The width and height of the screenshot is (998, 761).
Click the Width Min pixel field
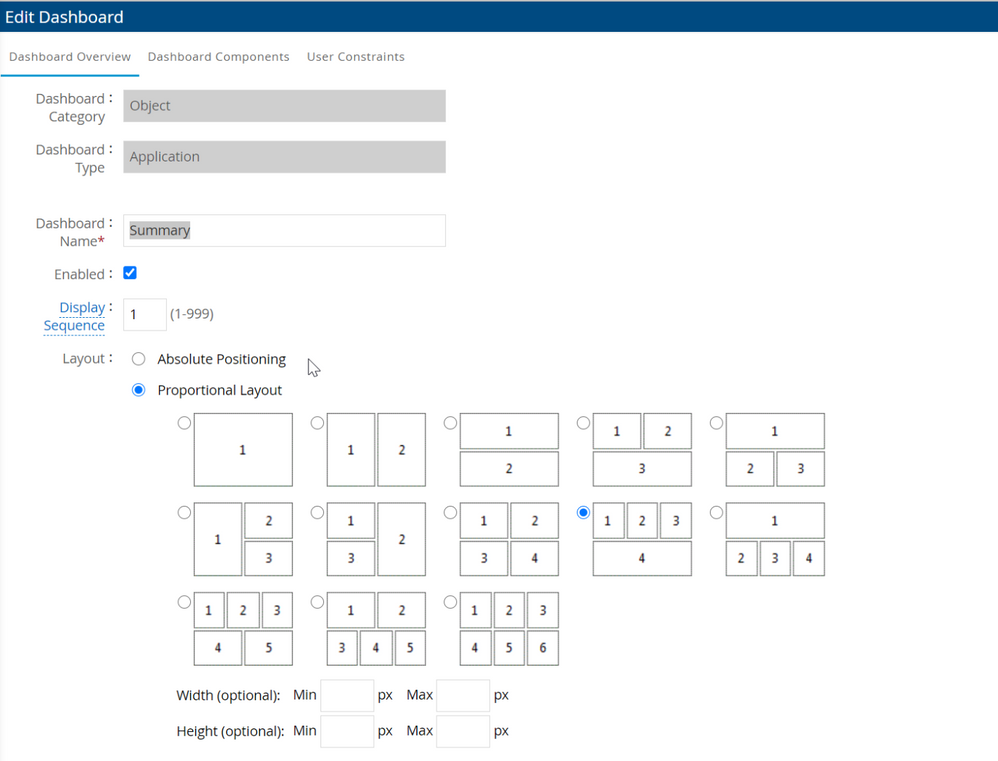point(346,695)
